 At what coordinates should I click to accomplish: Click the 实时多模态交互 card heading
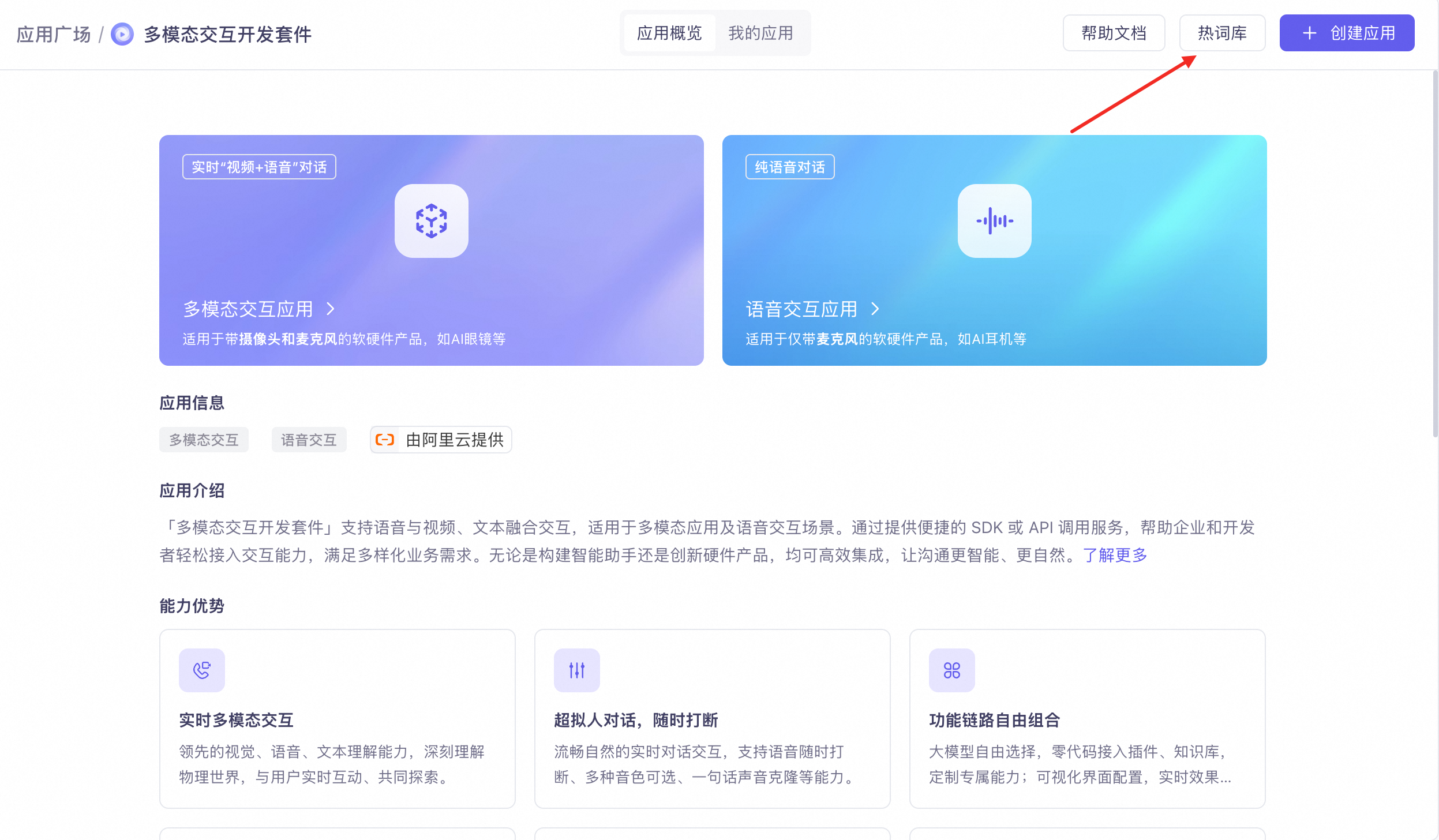click(237, 720)
